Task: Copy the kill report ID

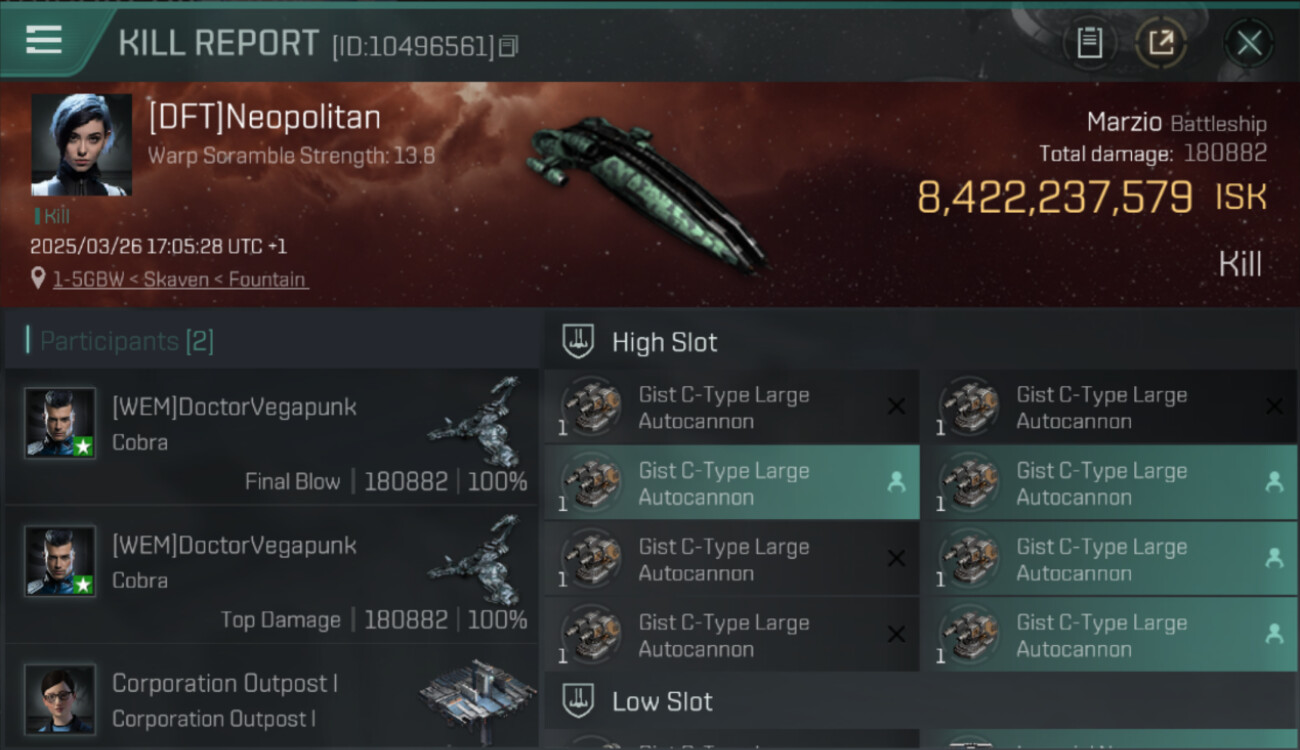Action: pyautogui.click(x=509, y=46)
